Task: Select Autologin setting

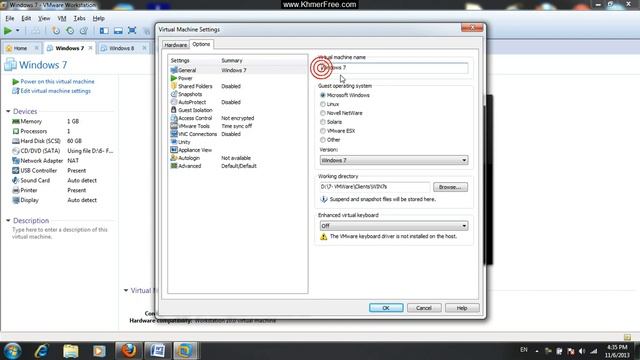Action: 238,158
